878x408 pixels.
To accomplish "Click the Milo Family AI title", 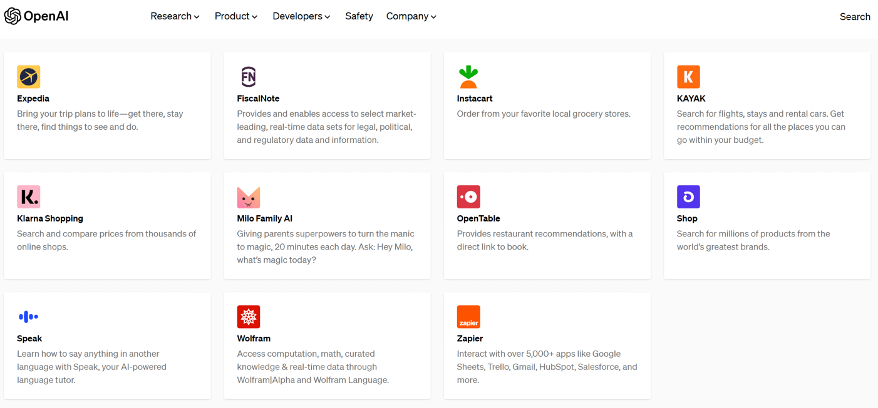I will pyautogui.click(x=264, y=218).
